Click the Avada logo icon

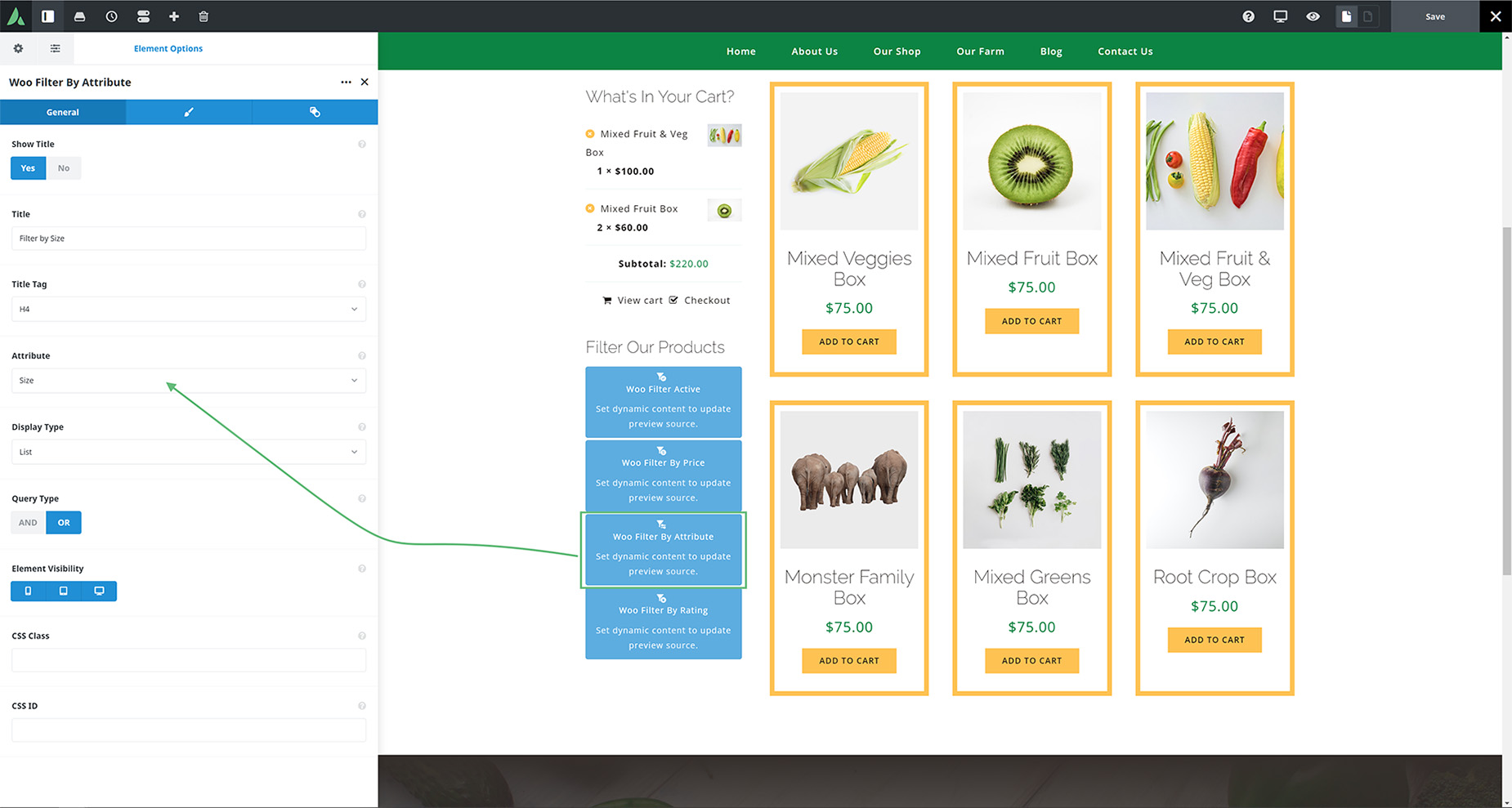click(16, 16)
